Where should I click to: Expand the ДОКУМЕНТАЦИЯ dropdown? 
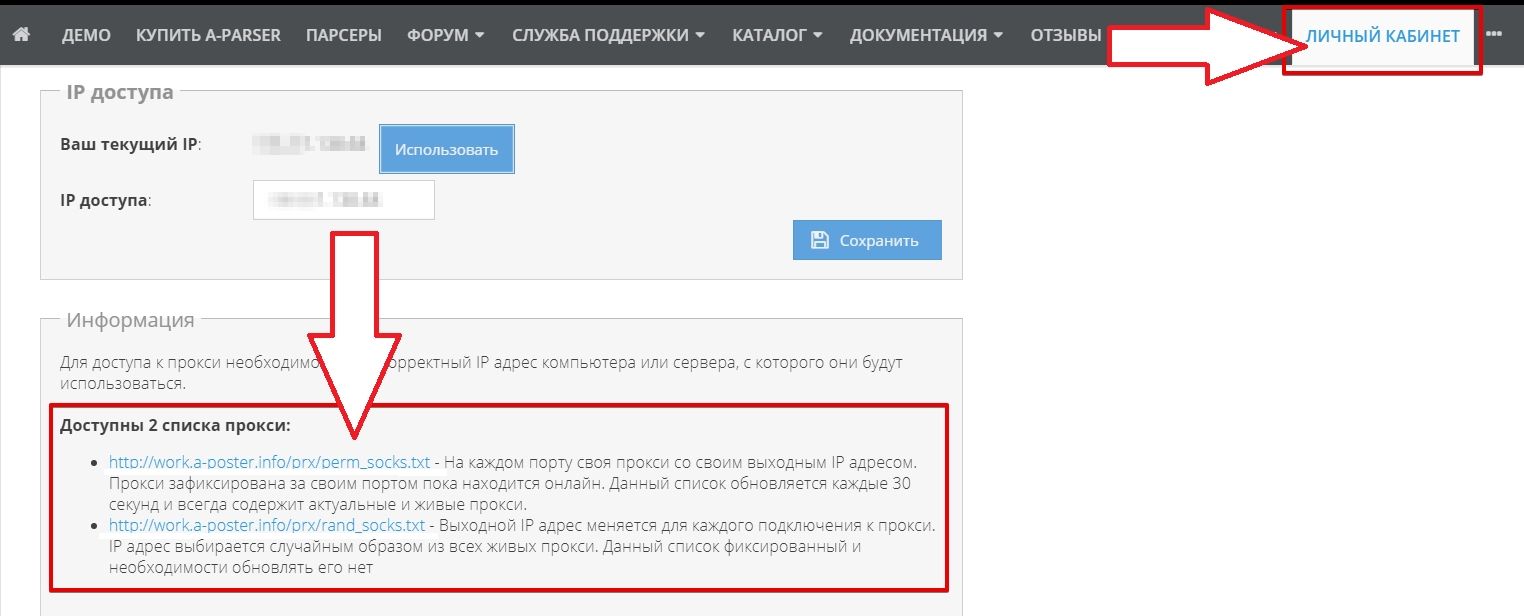[x=927, y=35]
